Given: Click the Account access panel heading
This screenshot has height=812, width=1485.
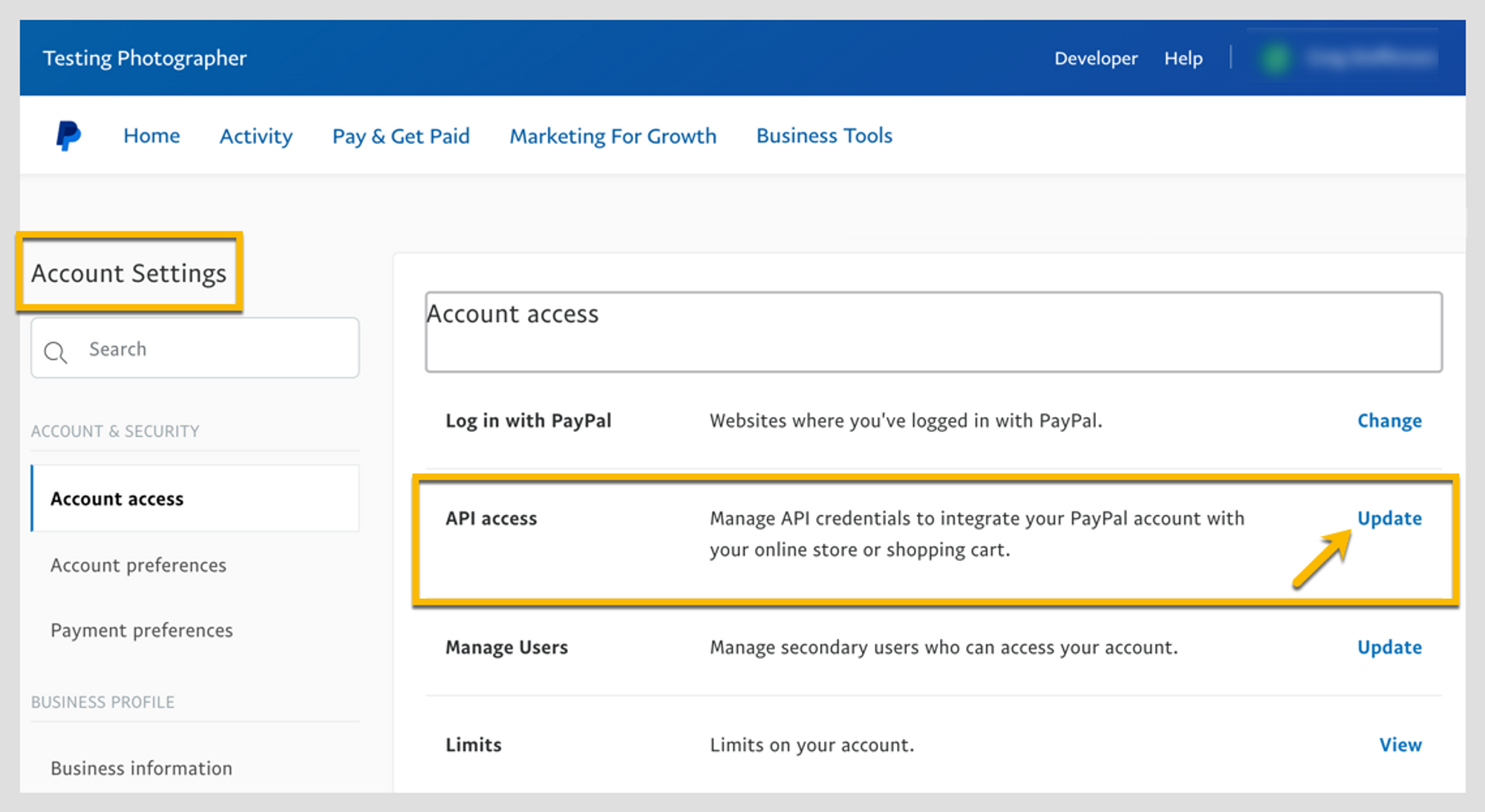Looking at the screenshot, I should click(x=512, y=314).
